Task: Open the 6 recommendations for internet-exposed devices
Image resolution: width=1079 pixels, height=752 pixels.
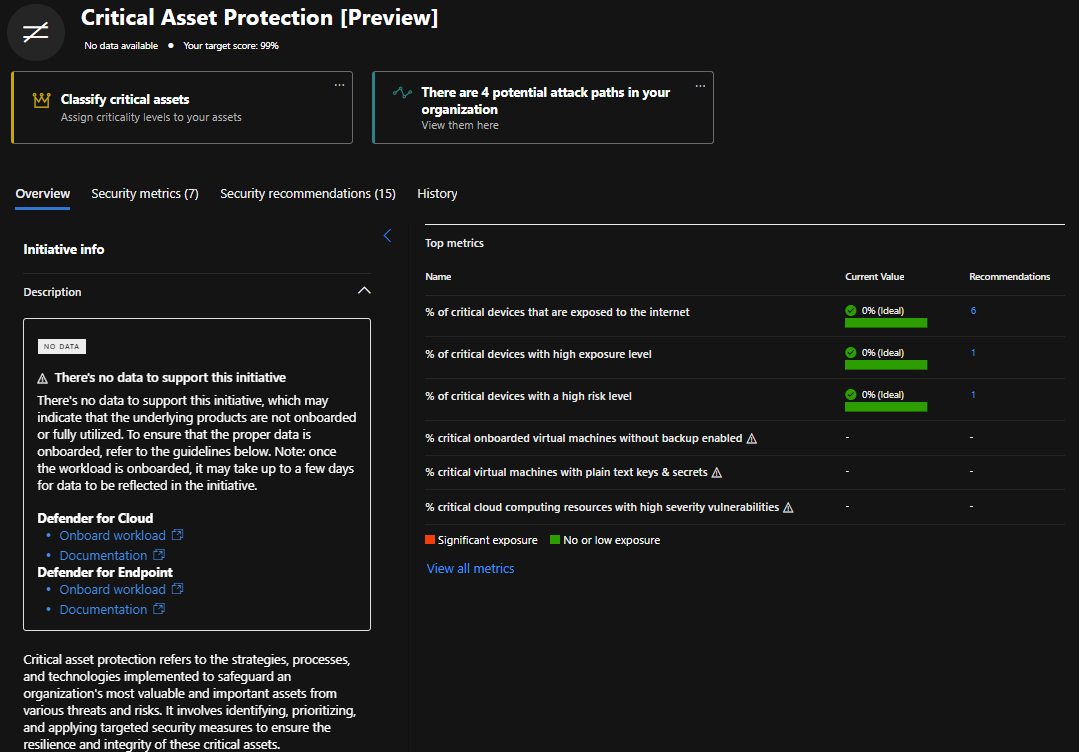Action: point(972,311)
